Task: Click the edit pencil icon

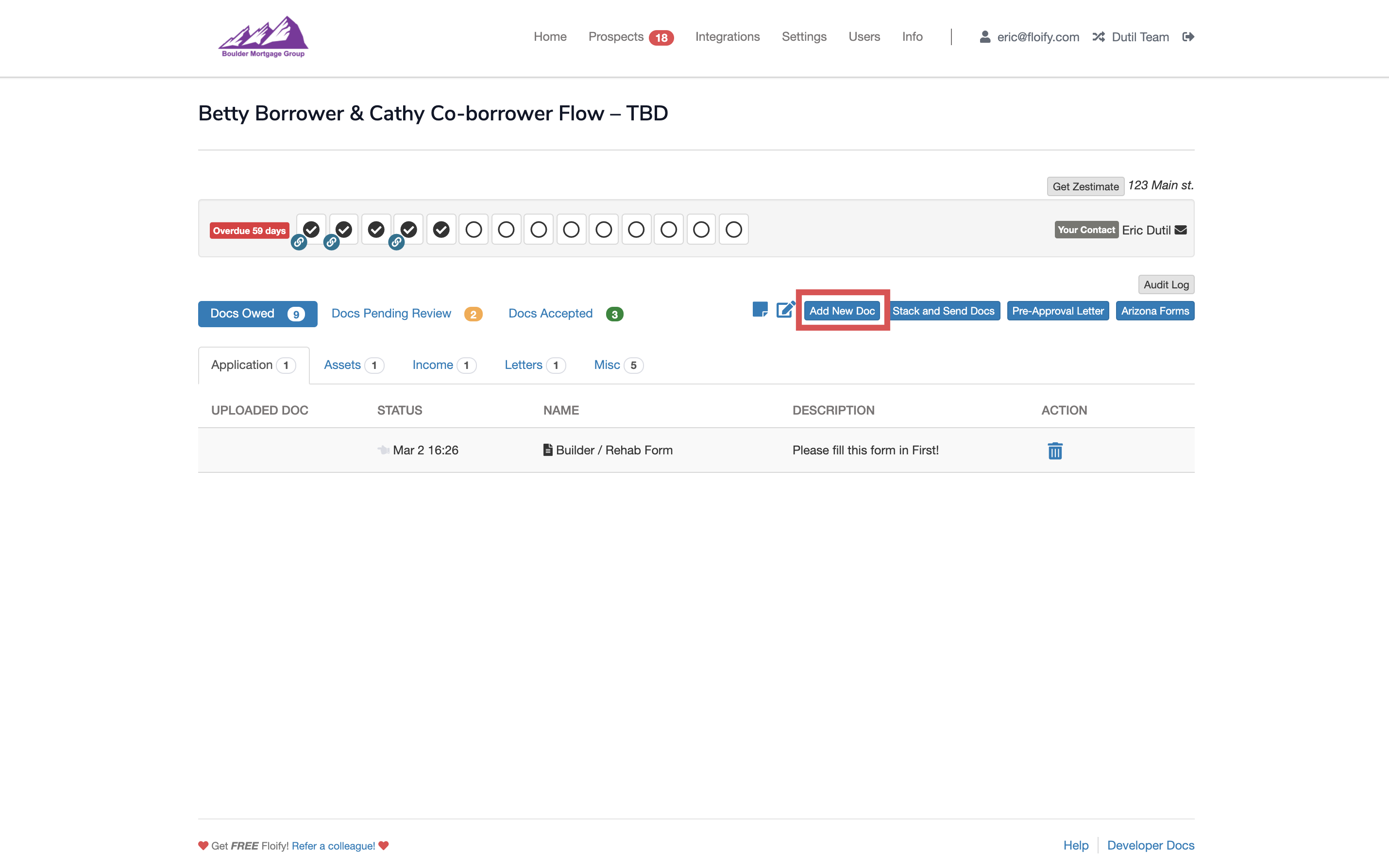Action: (x=785, y=310)
